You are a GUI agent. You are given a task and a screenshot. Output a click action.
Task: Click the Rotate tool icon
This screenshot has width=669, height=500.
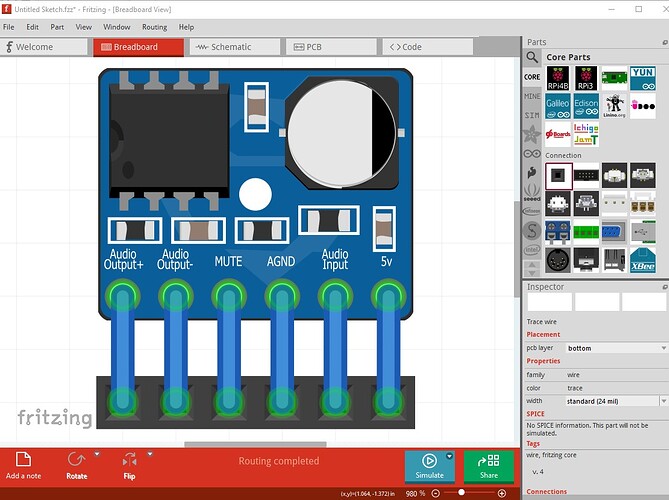(77, 461)
